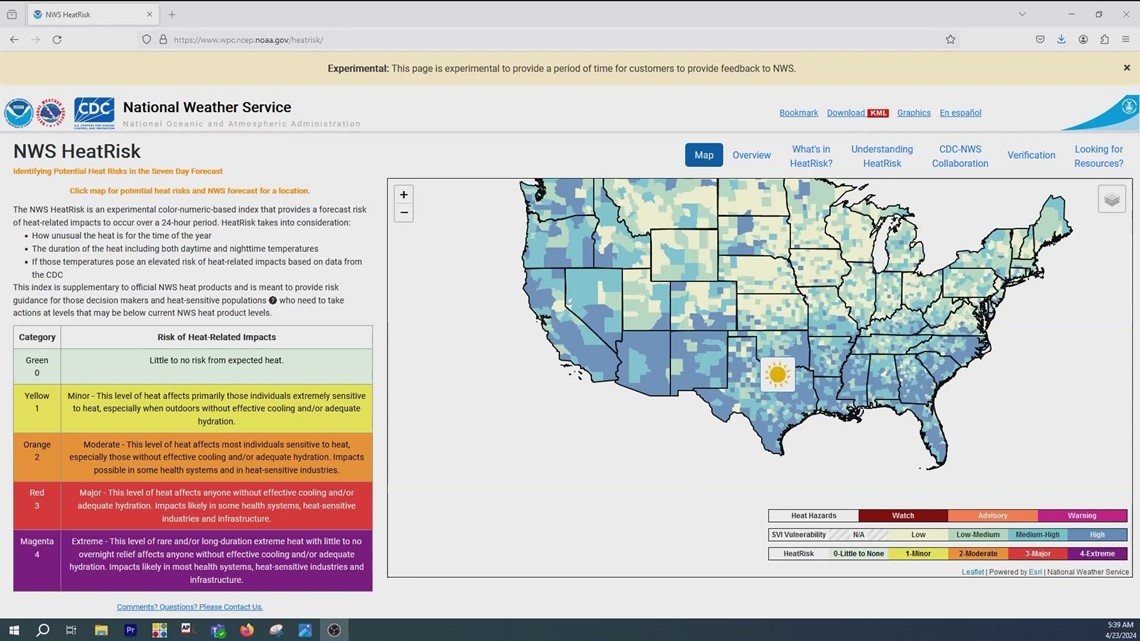The height and width of the screenshot is (641, 1140).
Task: Toggle the Heat Hazards legend layer
Action: [812, 515]
